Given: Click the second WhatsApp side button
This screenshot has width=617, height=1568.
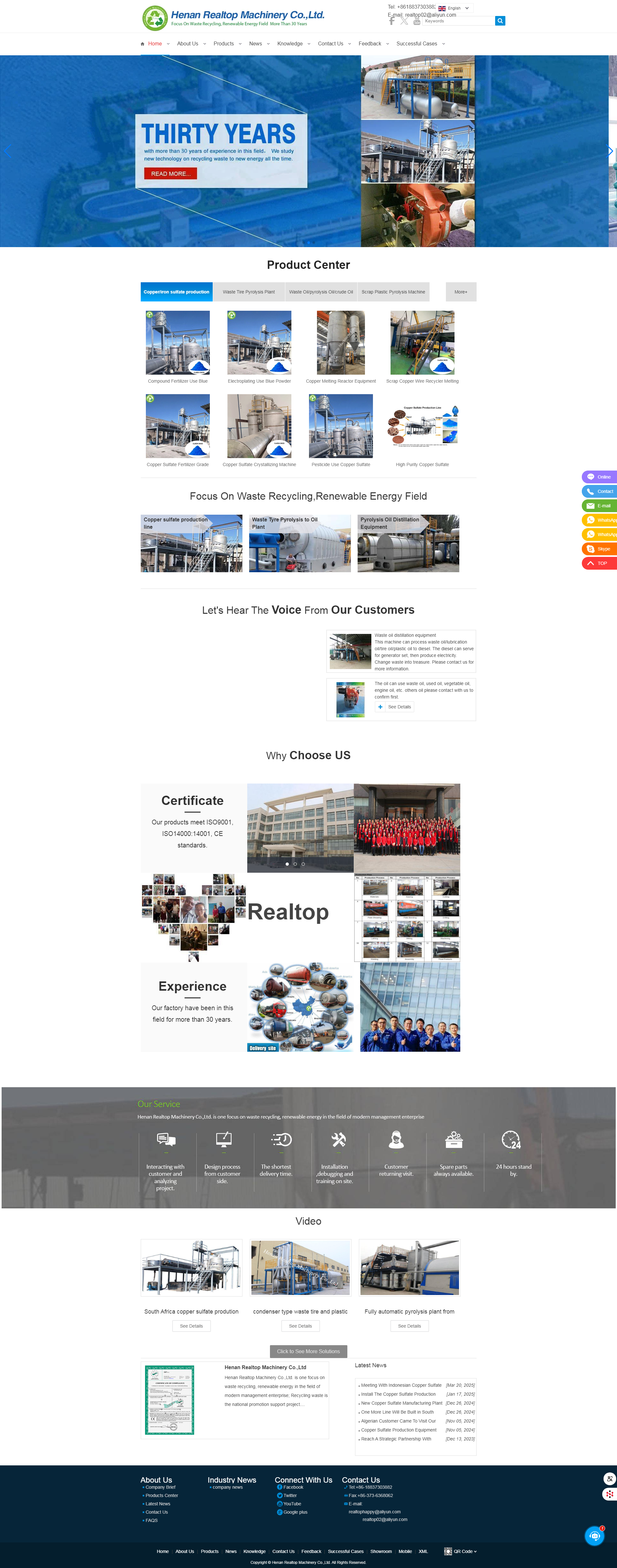Looking at the screenshot, I should coord(599,534).
